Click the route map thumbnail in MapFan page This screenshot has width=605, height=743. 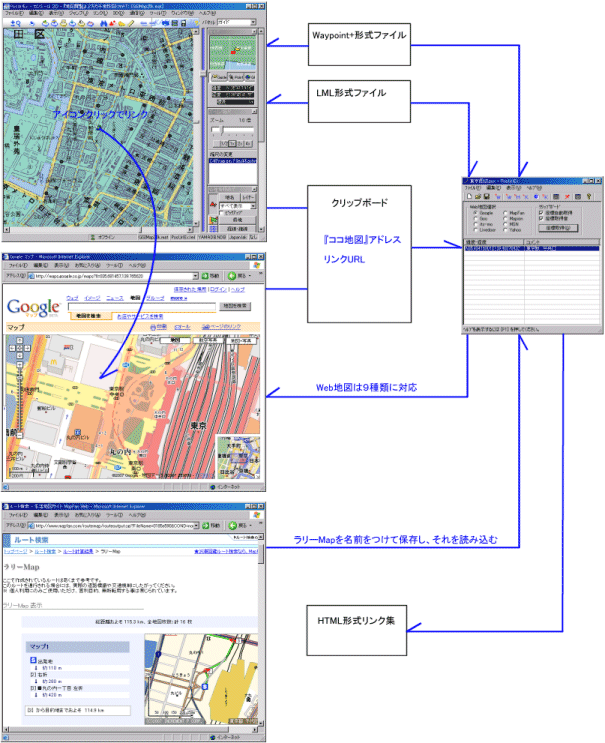202,679
